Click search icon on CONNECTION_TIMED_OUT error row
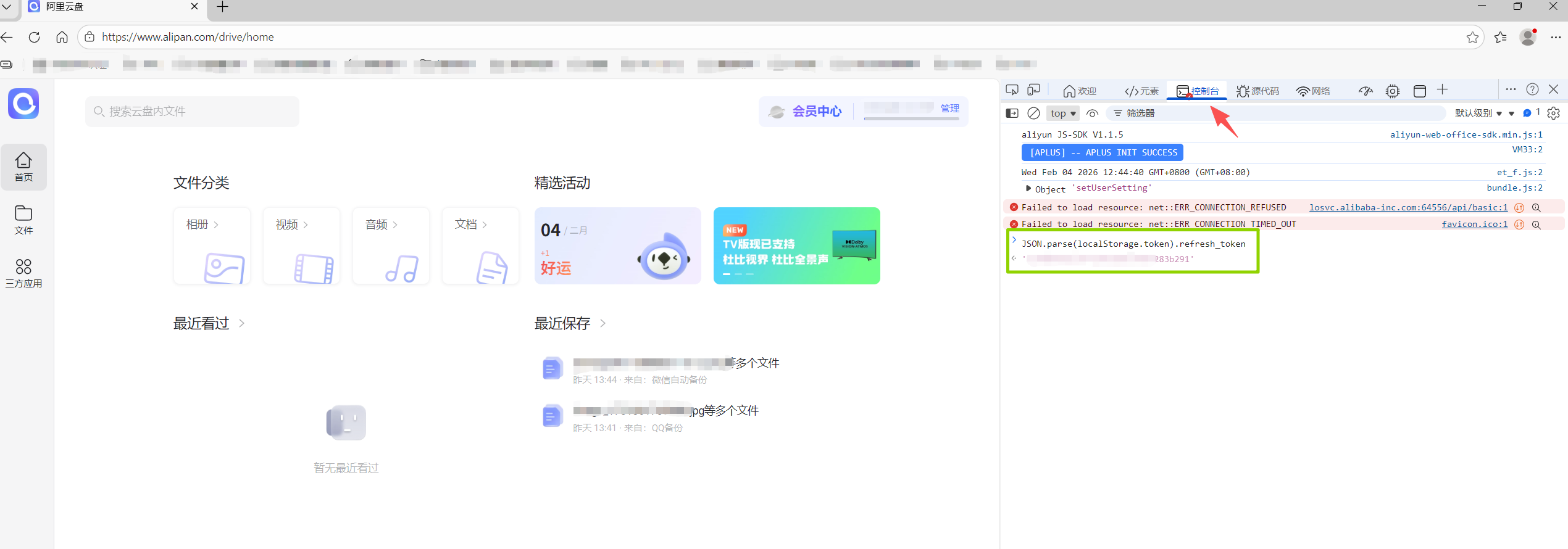The width and height of the screenshot is (1568, 549). click(x=1537, y=225)
